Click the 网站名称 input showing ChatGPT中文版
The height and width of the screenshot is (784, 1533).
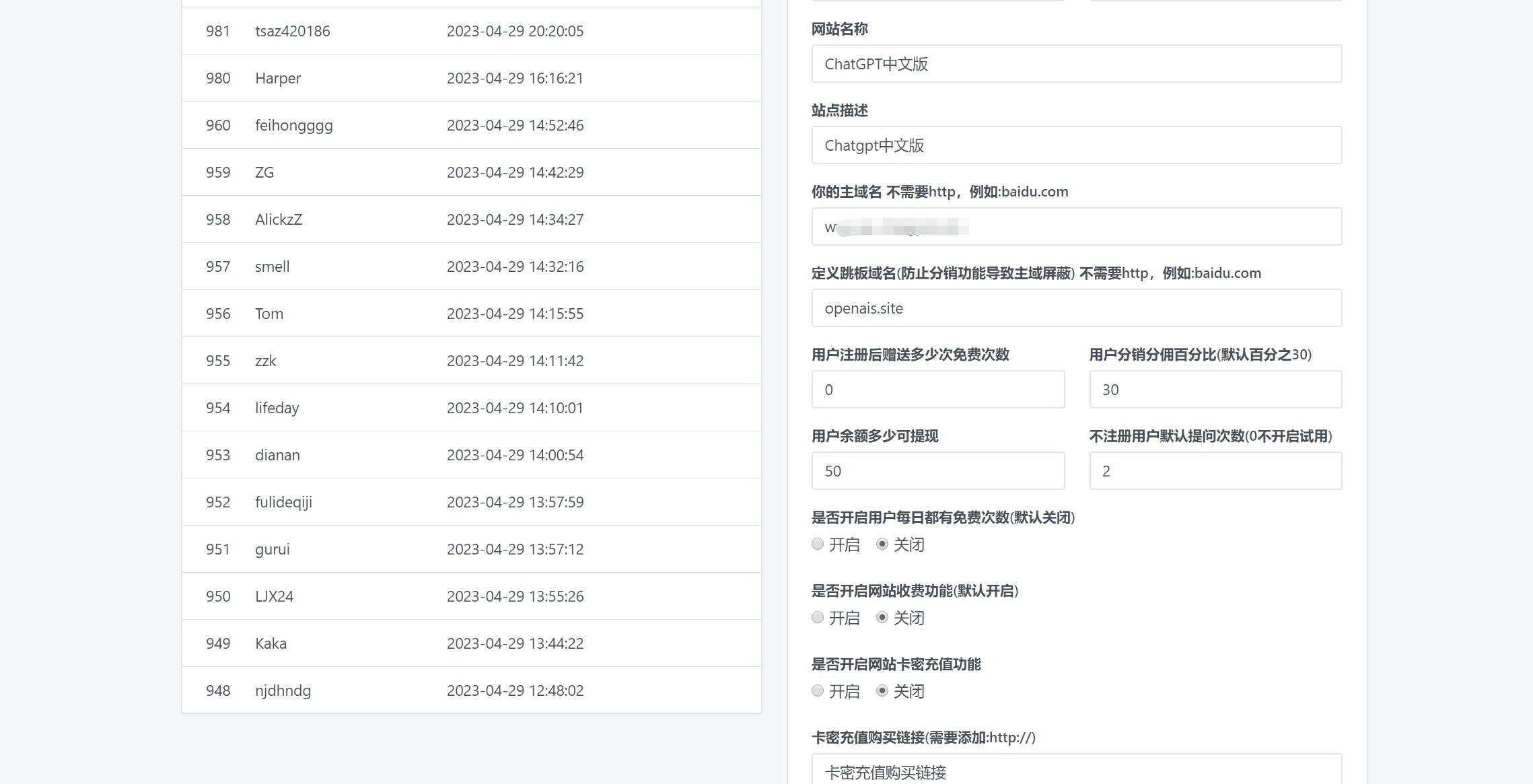[x=1075, y=64]
